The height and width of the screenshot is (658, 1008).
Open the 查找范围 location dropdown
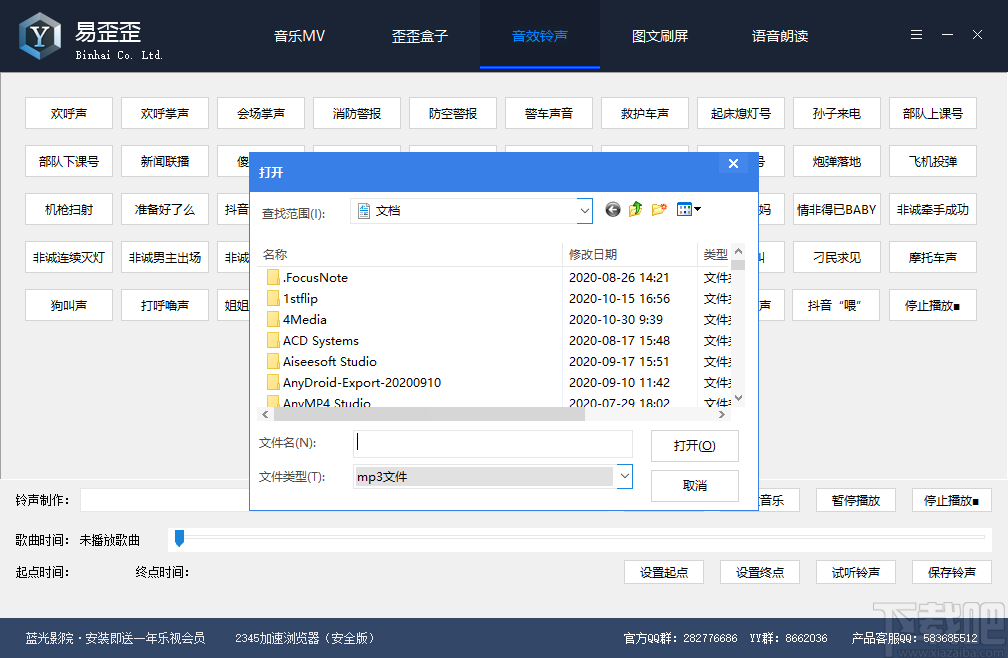pos(583,210)
